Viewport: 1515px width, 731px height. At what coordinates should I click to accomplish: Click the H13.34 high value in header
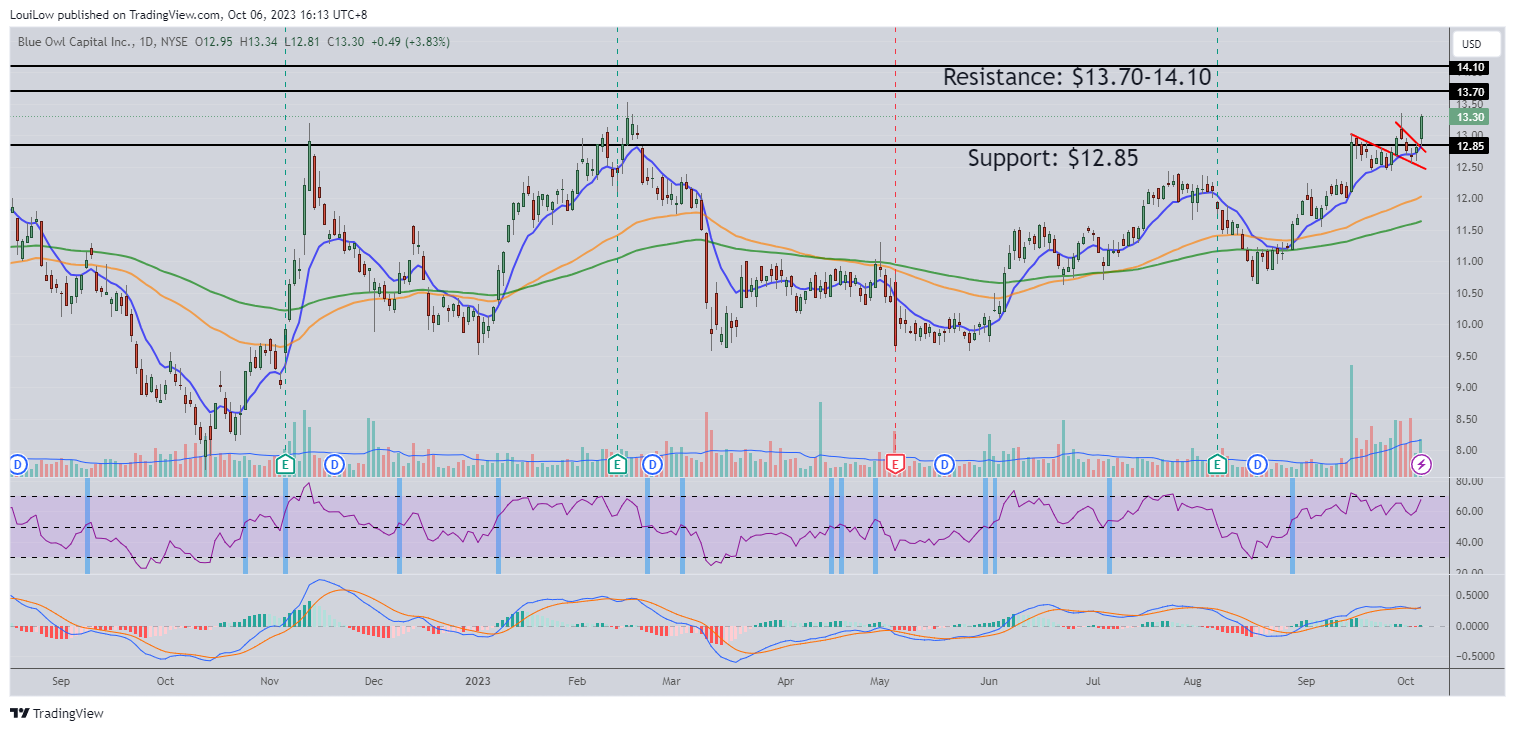point(258,42)
